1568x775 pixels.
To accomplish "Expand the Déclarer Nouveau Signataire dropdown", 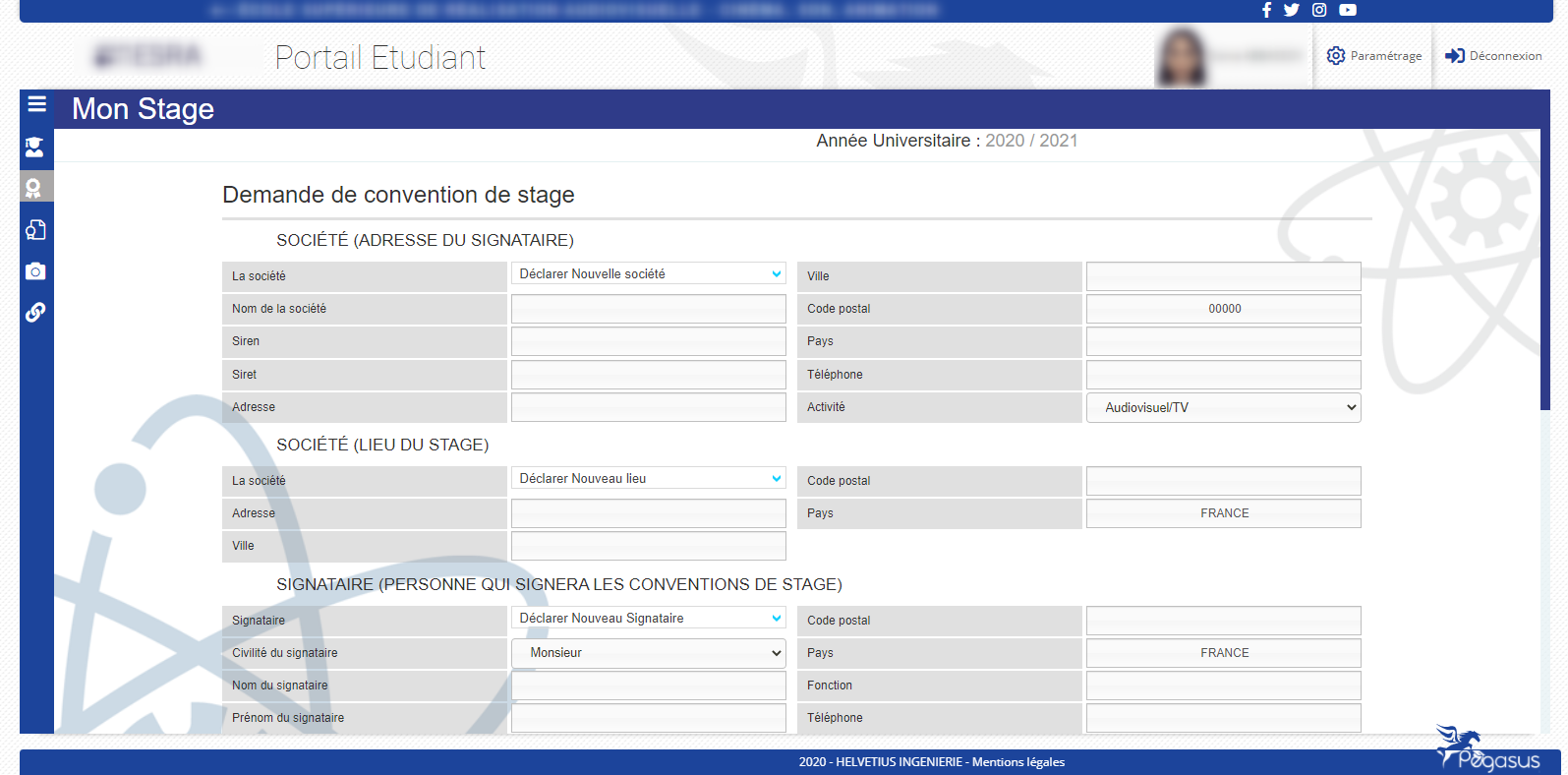I will point(649,619).
